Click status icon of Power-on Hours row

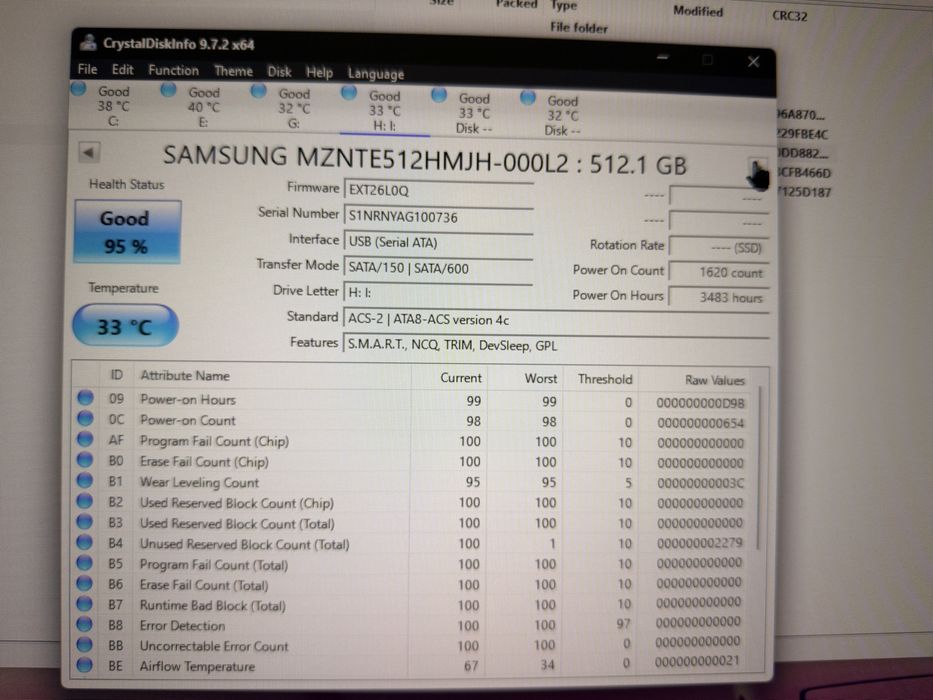pyautogui.click(x=85, y=398)
